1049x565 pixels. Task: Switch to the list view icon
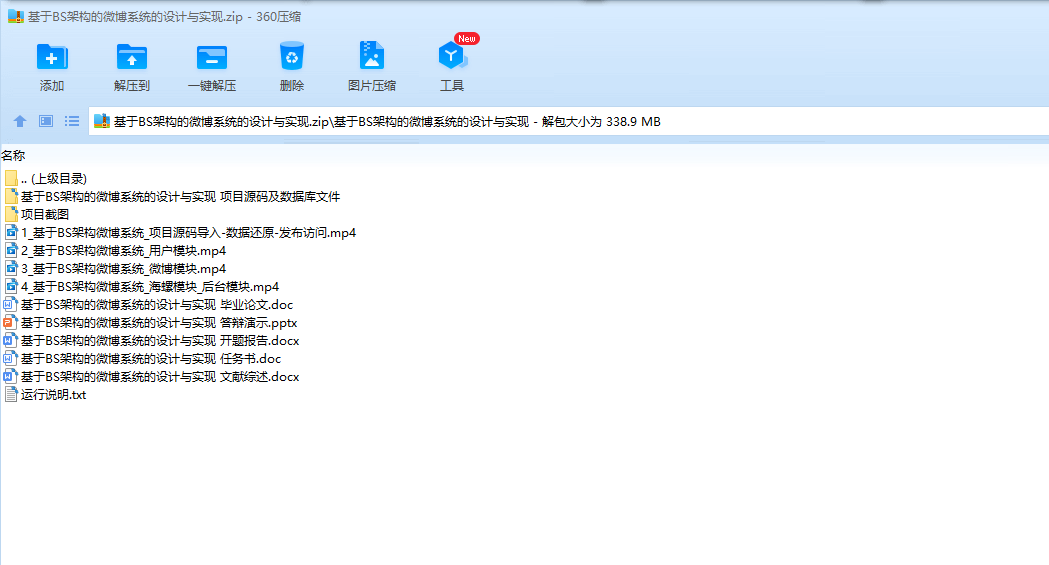(72, 121)
